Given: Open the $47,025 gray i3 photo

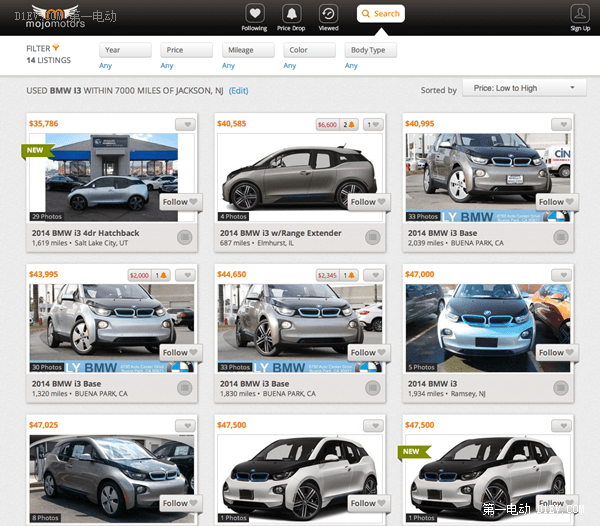Looking at the screenshot, I should (x=111, y=479).
